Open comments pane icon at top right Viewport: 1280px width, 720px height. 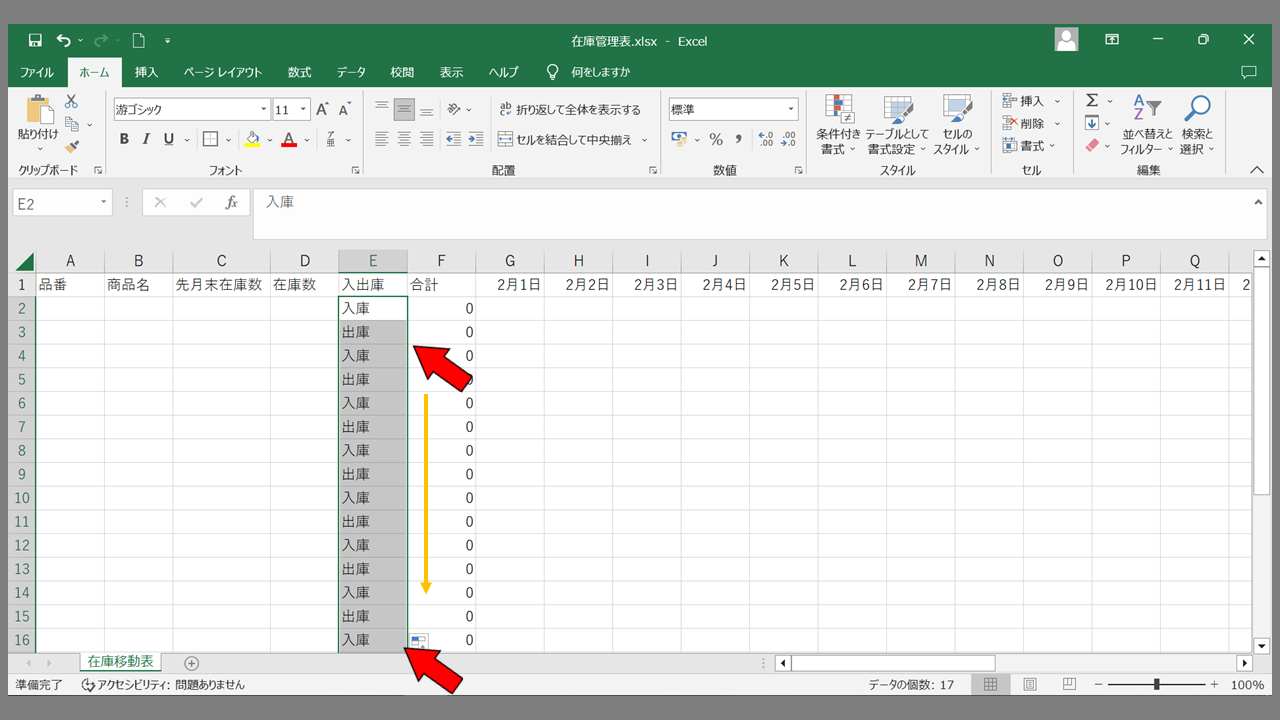[1248, 72]
